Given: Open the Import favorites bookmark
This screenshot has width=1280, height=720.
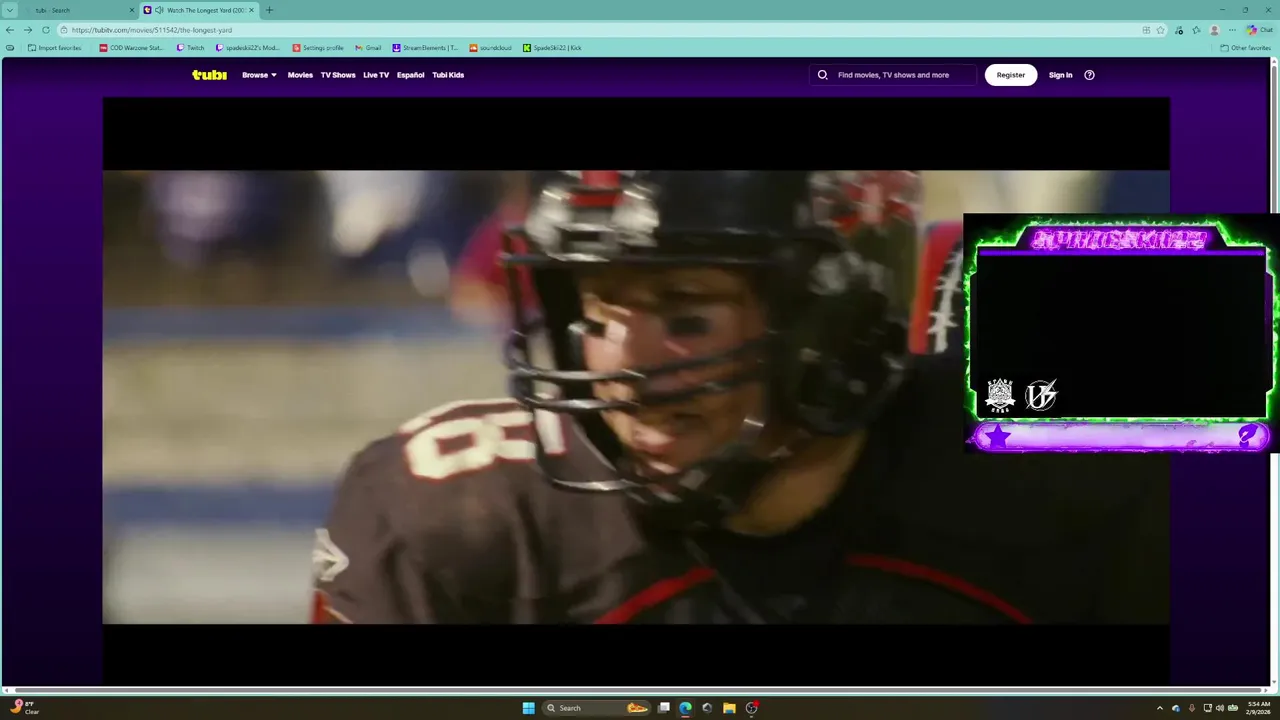Looking at the screenshot, I should pyautogui.click(x=54, y=48).
